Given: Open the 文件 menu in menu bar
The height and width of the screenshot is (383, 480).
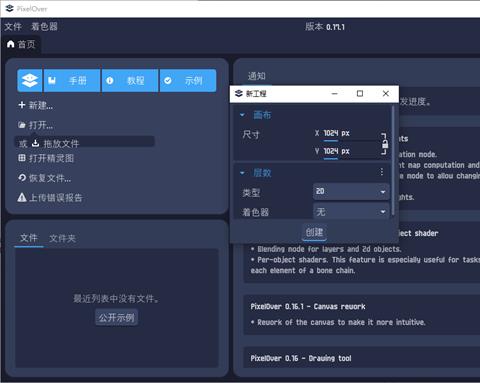Looking at the screenshot, I should point(13,27).
